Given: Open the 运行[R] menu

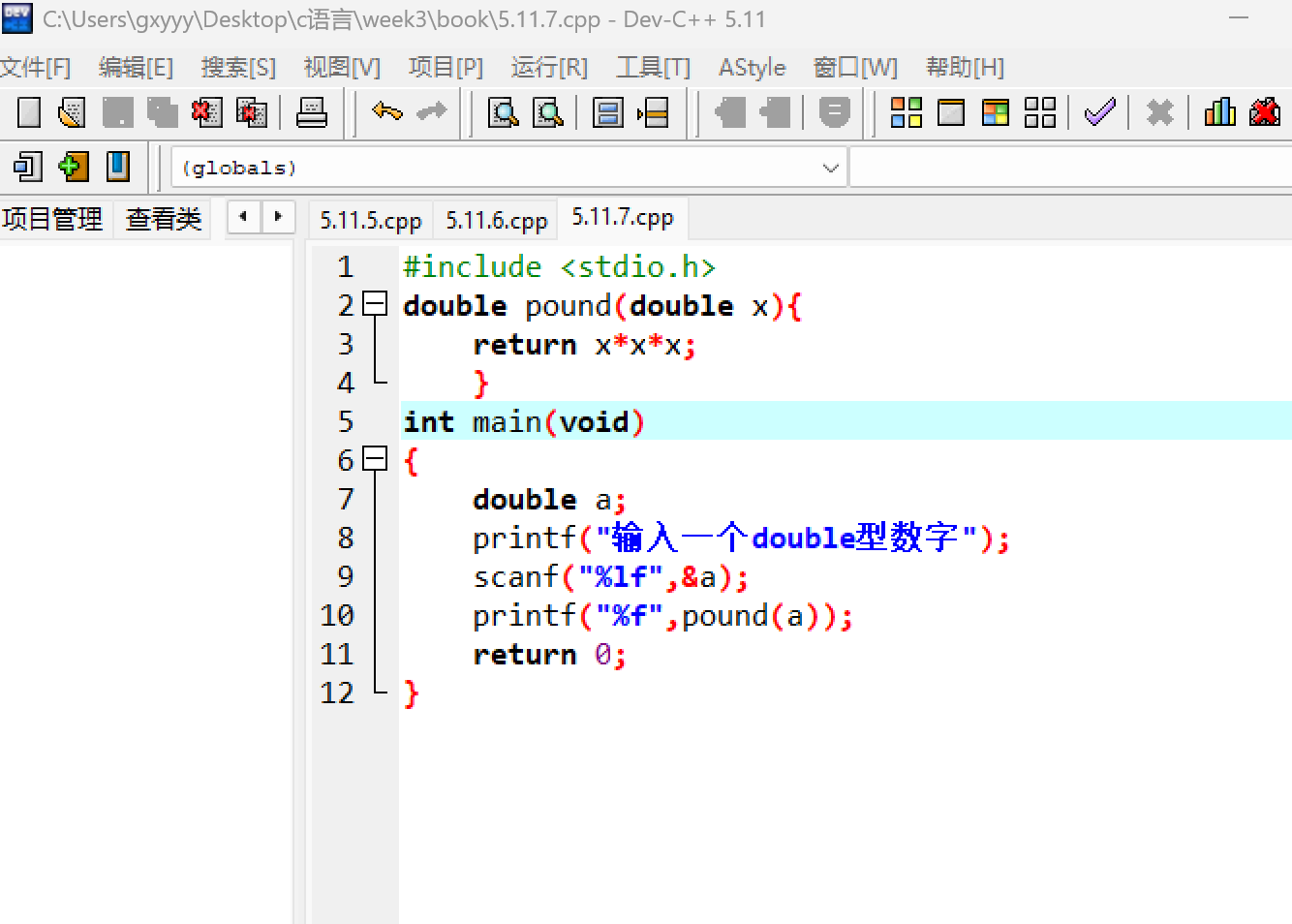Looking at the screenshot, I should 549,68.
